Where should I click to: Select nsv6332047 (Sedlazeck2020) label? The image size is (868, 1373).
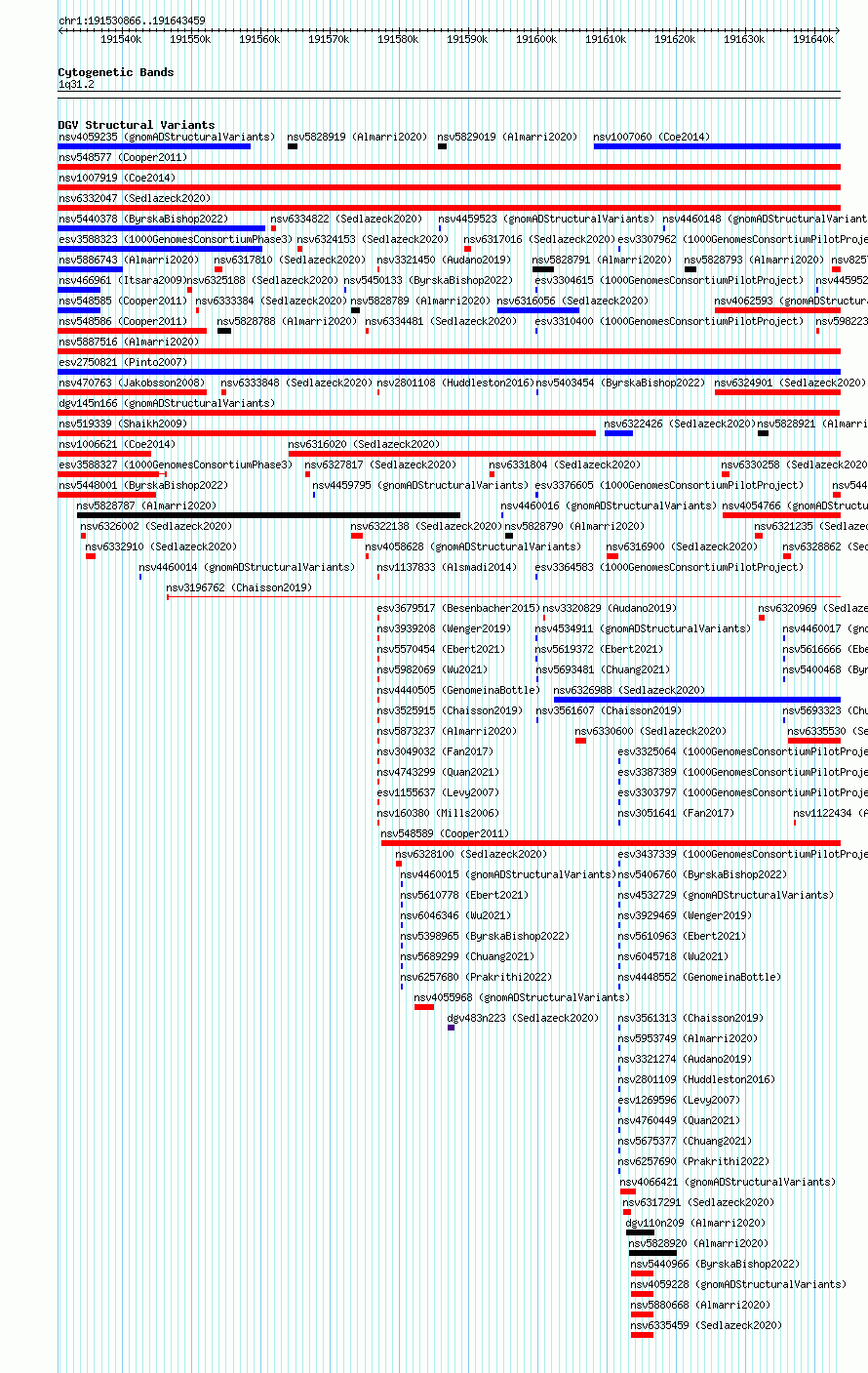coord(135,198)
